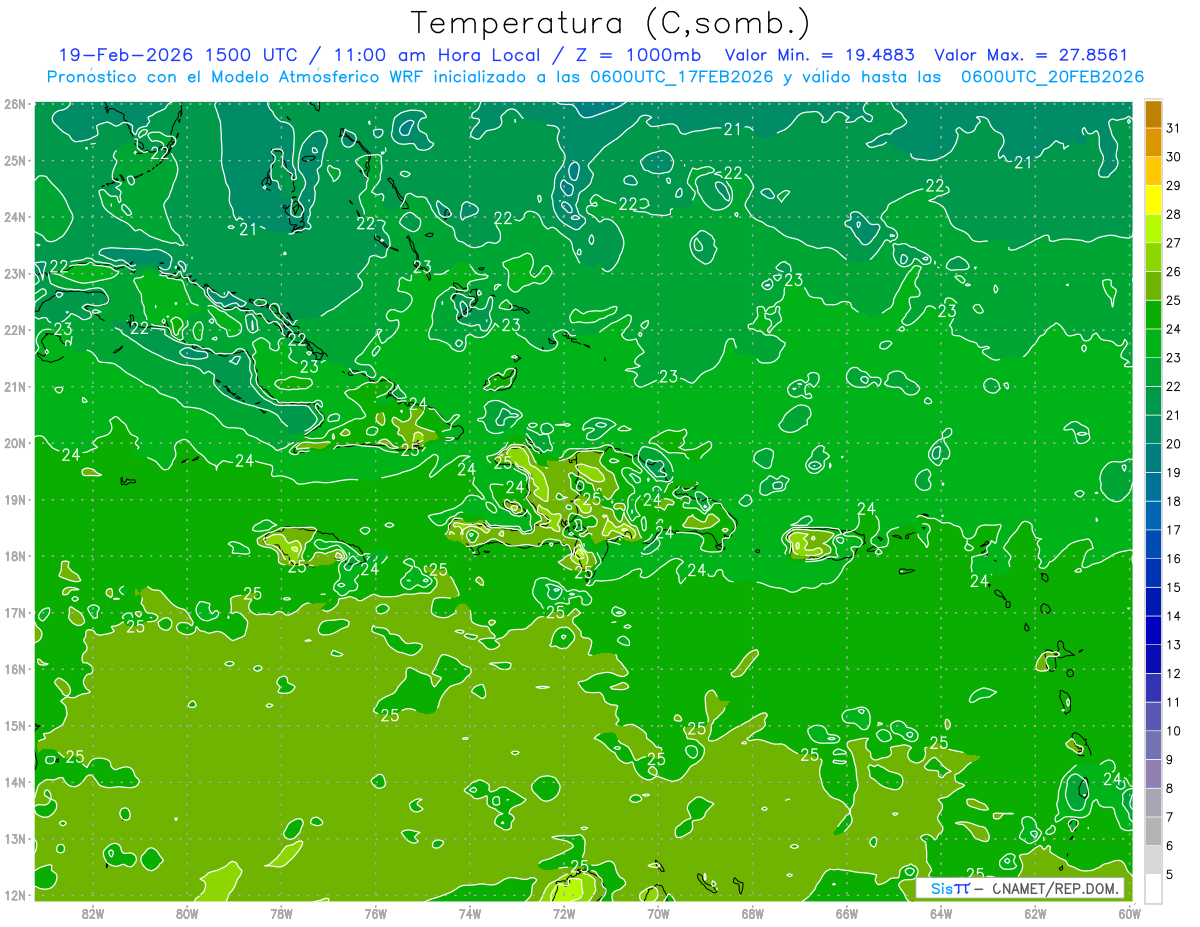Screen dimensions: 1200x927
Task: Click longitude axis label "66W"
Action: (x=846, y=912)
